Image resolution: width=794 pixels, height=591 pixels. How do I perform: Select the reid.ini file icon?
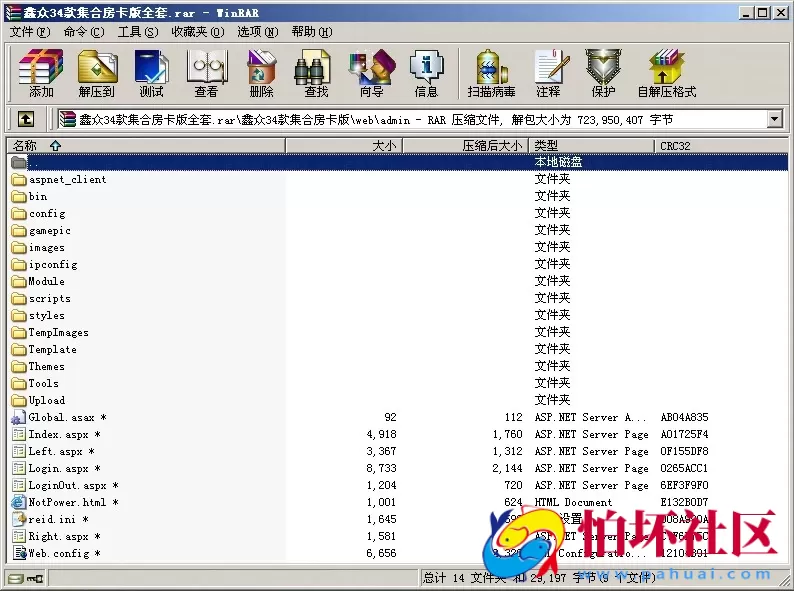19,519
